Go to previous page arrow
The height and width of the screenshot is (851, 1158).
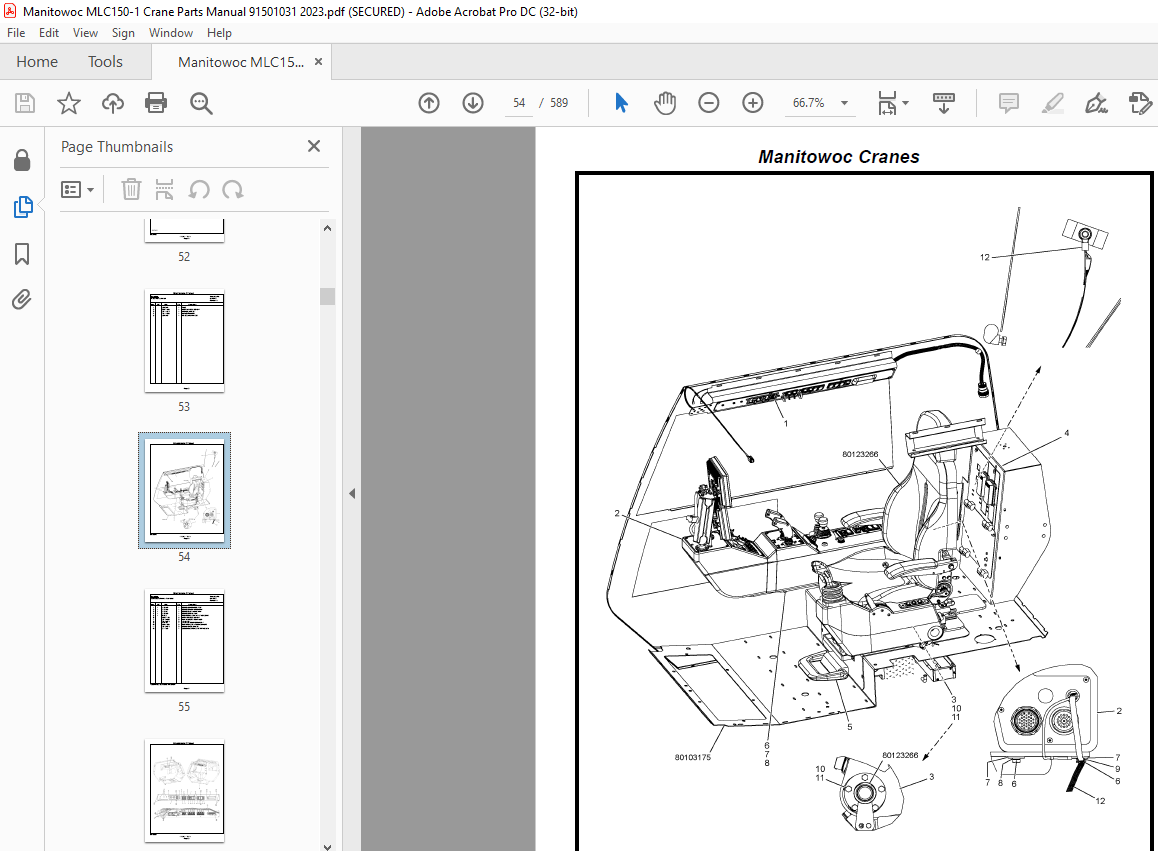pyautogui.click(x=429, y=103)
